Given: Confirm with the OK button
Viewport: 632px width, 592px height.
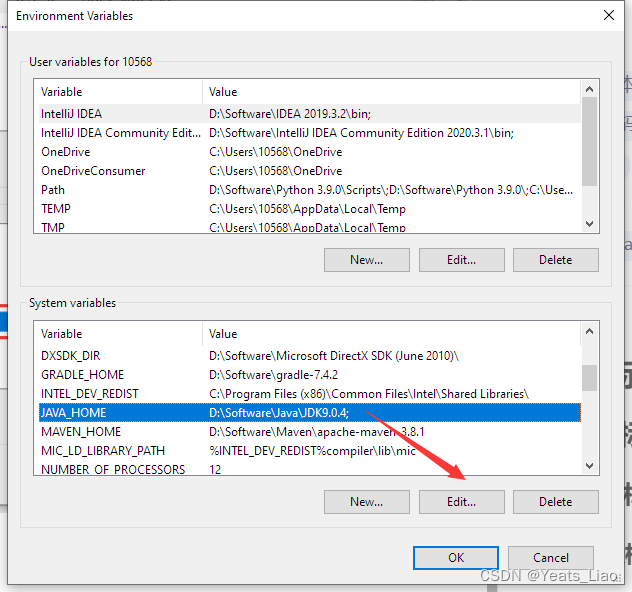Looking at the screenshot, I should tap(456, 558).
